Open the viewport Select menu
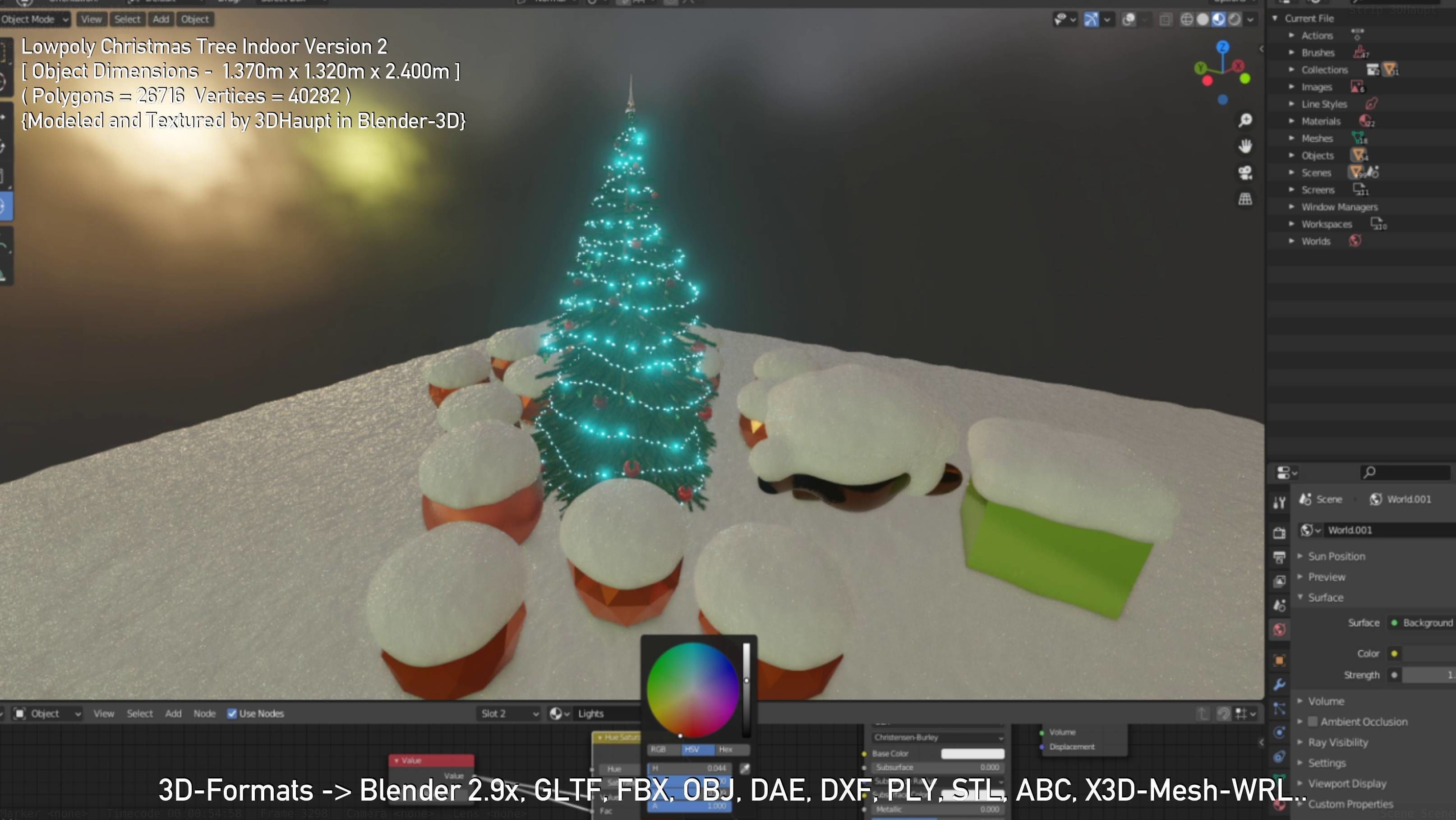Image resolution: width=1456 pixels, height=820 pixels. [127, 19]
